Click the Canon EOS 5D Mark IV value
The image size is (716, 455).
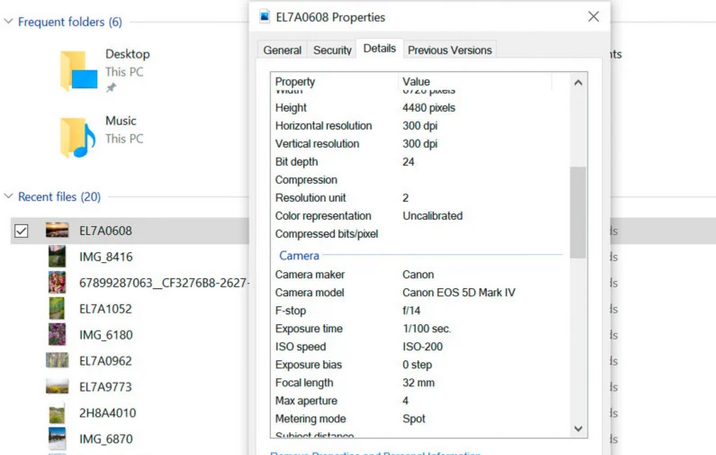(458, 292)
